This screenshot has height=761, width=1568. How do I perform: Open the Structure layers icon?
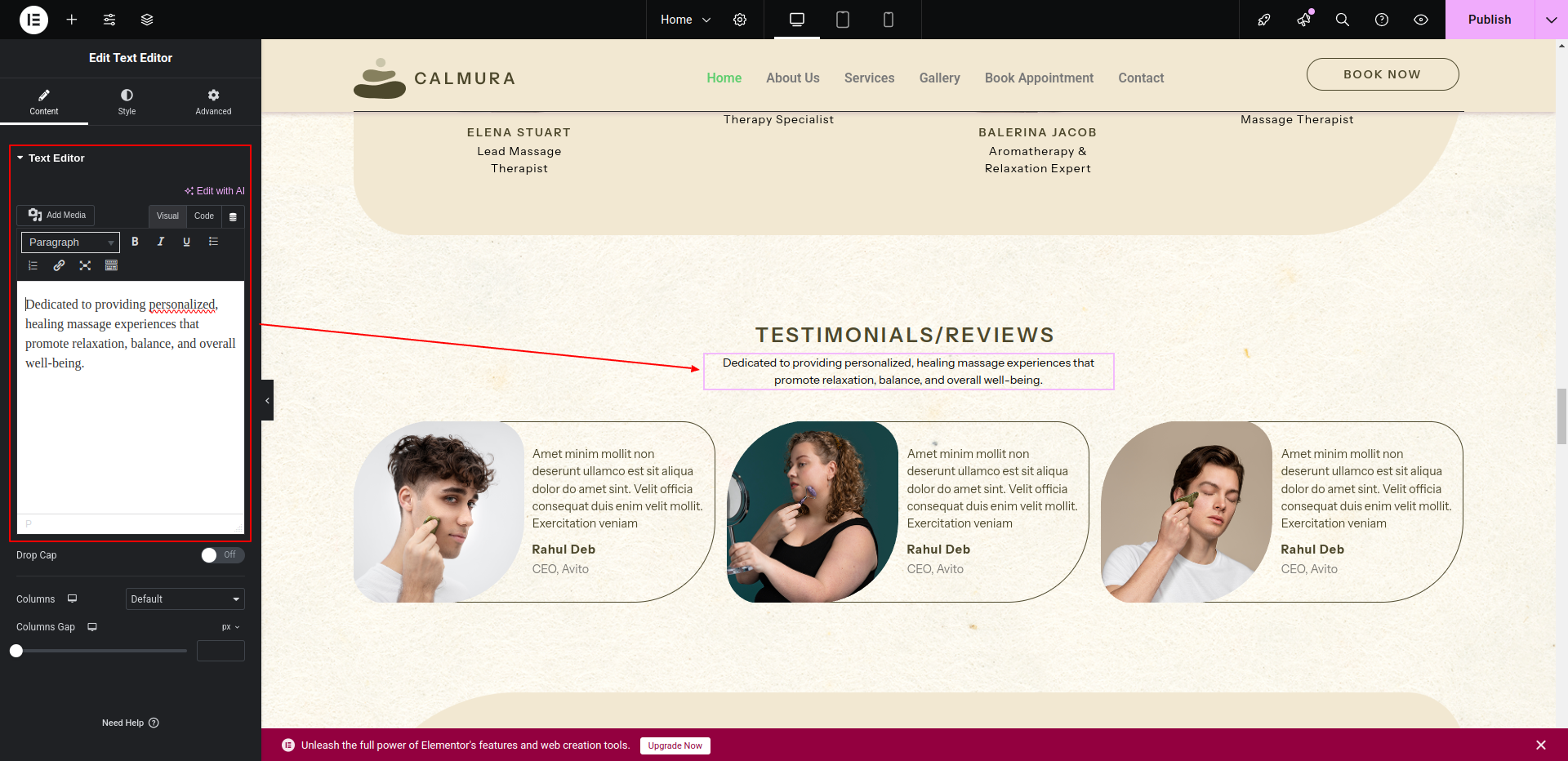pyautogui.click(x=147, y=20)
